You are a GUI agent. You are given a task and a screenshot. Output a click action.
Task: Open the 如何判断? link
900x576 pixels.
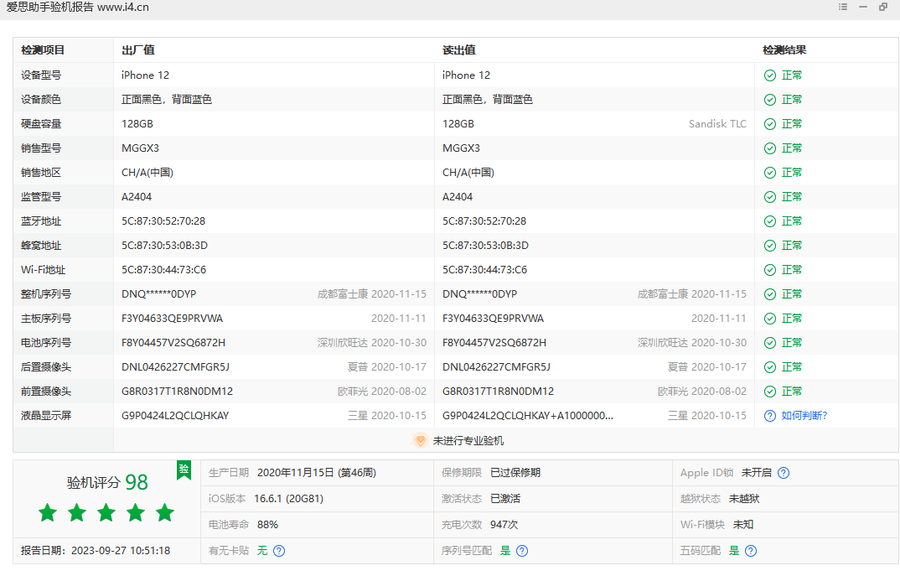tap(804, 416)
